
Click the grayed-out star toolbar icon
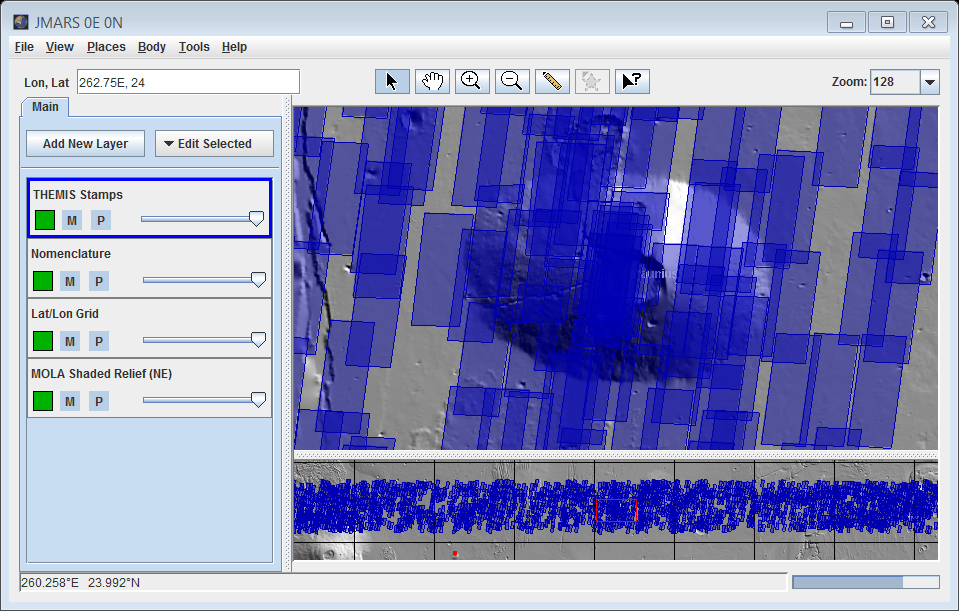(x=591, y=81)
